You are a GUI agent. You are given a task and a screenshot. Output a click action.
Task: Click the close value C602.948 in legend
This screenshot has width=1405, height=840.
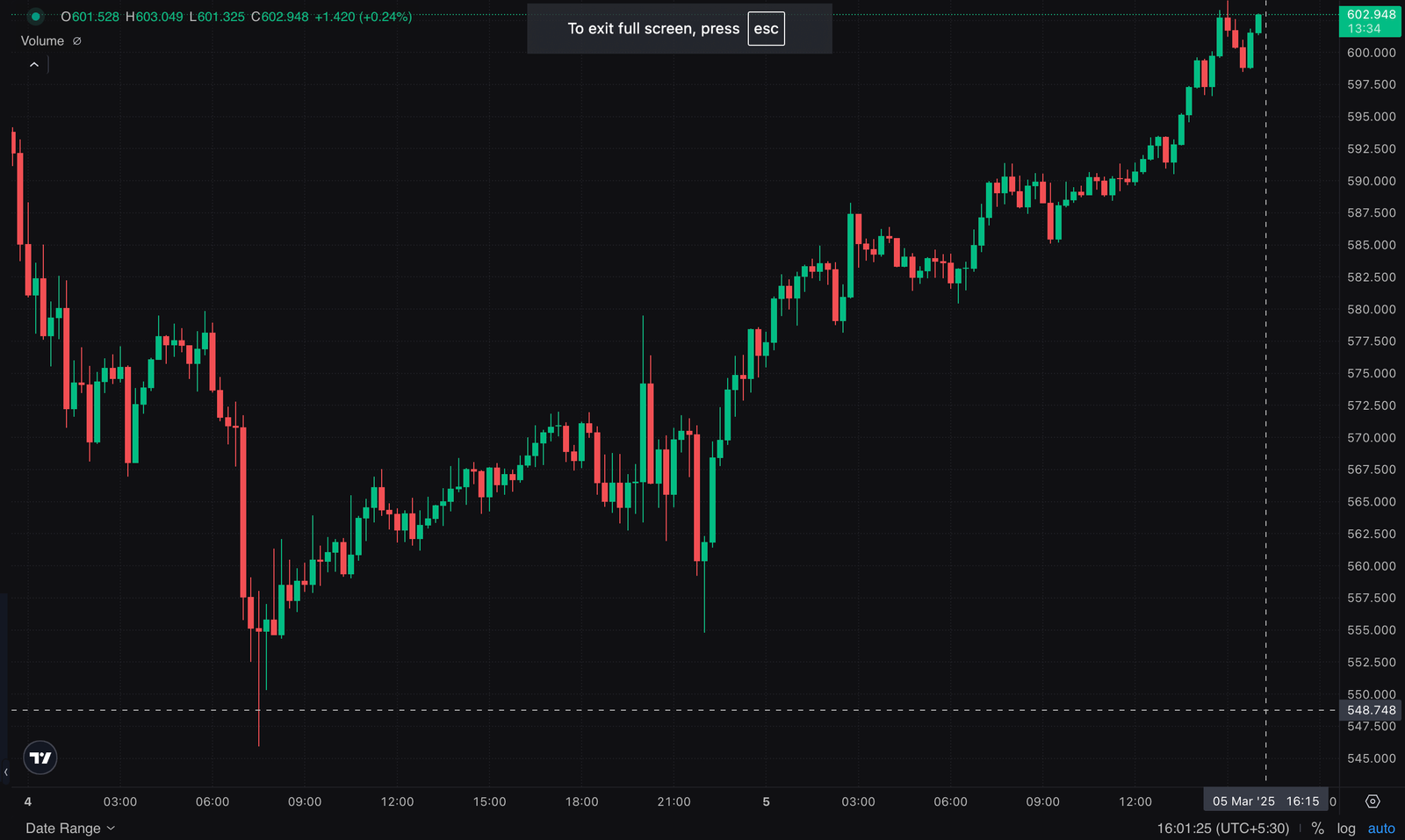click(x=280, y=17)
